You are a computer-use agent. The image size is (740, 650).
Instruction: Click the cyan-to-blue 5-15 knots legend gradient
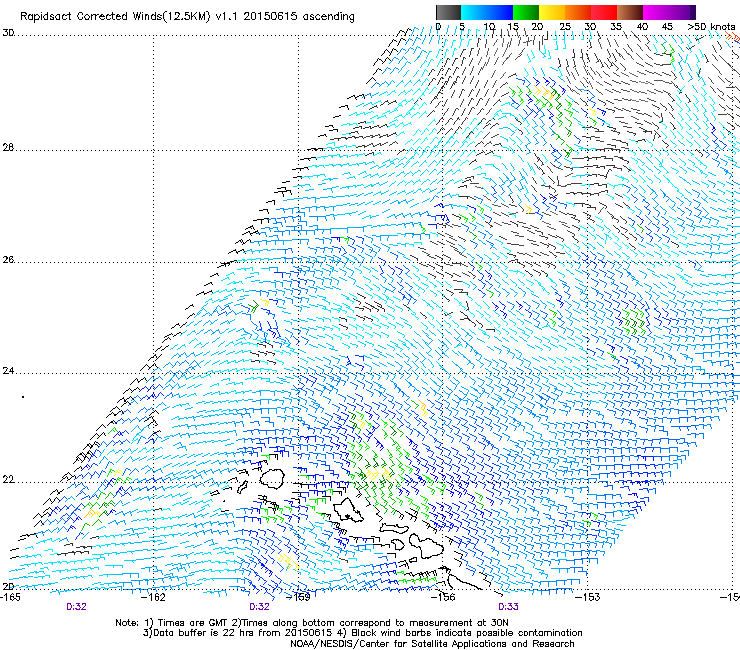click(x=487, y=12)
